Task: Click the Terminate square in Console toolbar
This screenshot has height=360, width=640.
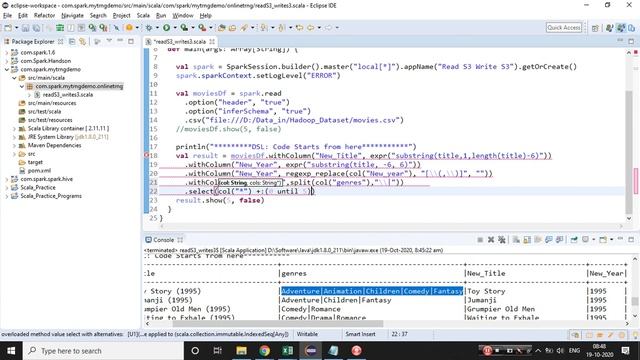Action: coord(480,240)
